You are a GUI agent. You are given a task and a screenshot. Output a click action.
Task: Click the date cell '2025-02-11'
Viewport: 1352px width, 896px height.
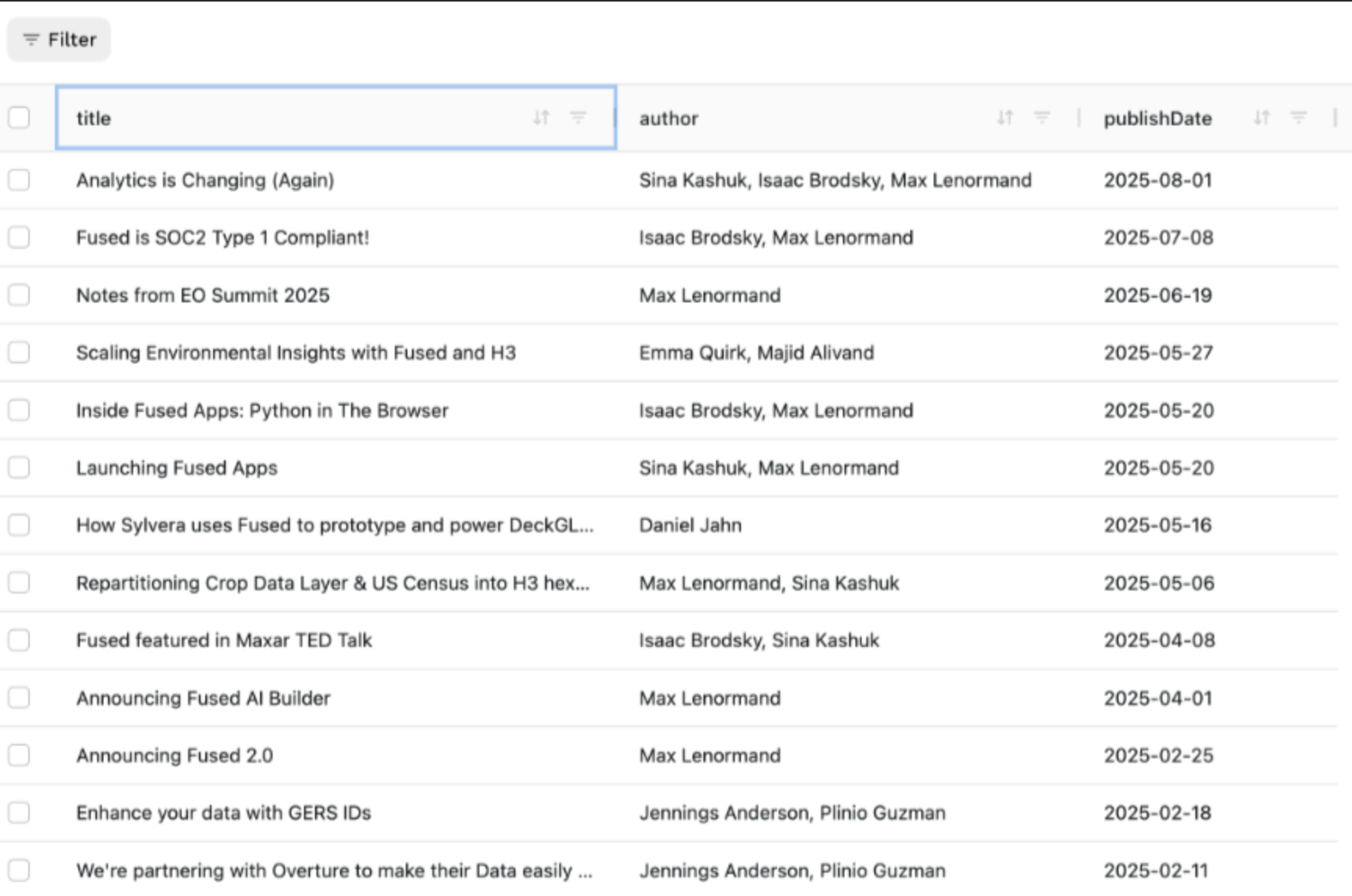point(1156,870)
